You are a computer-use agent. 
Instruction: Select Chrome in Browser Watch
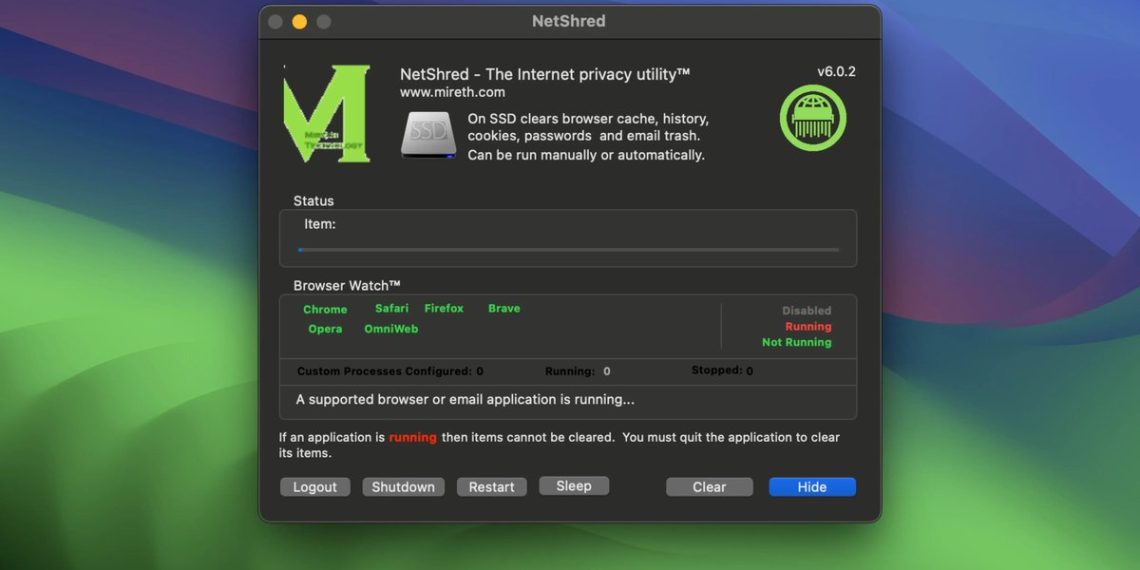325,310
